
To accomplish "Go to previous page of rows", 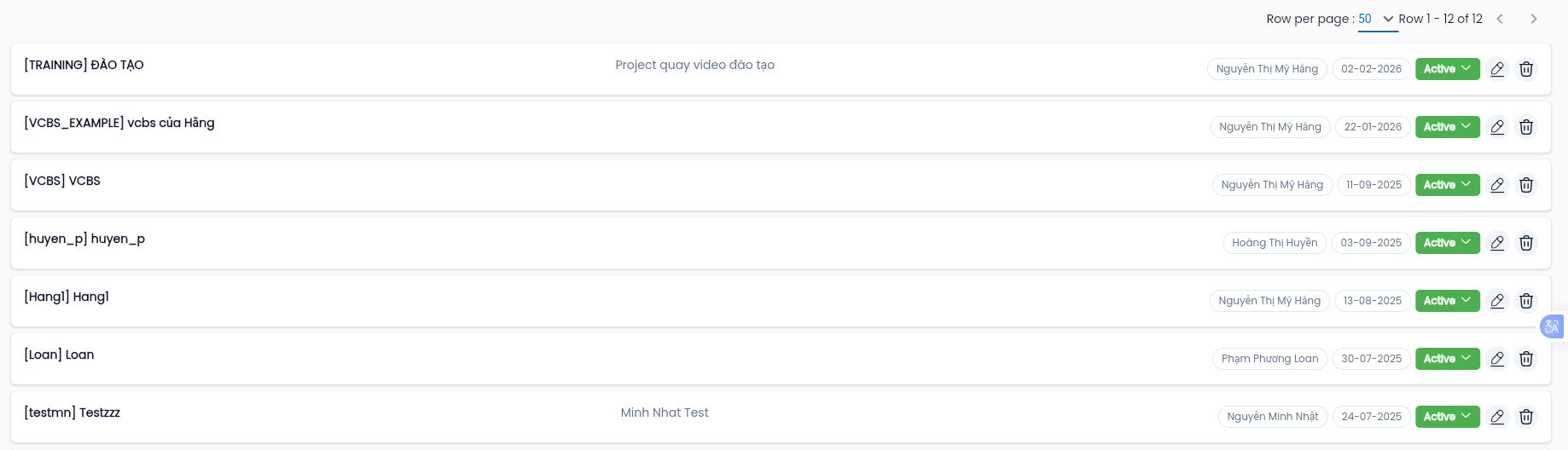I will click(1500, 19).
